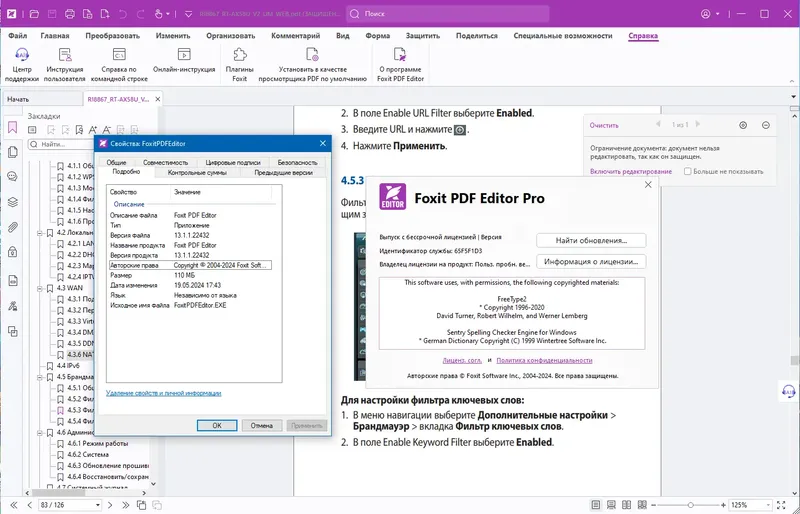Click the Print icon in quick access toolbar

click(x=70, y=14)
